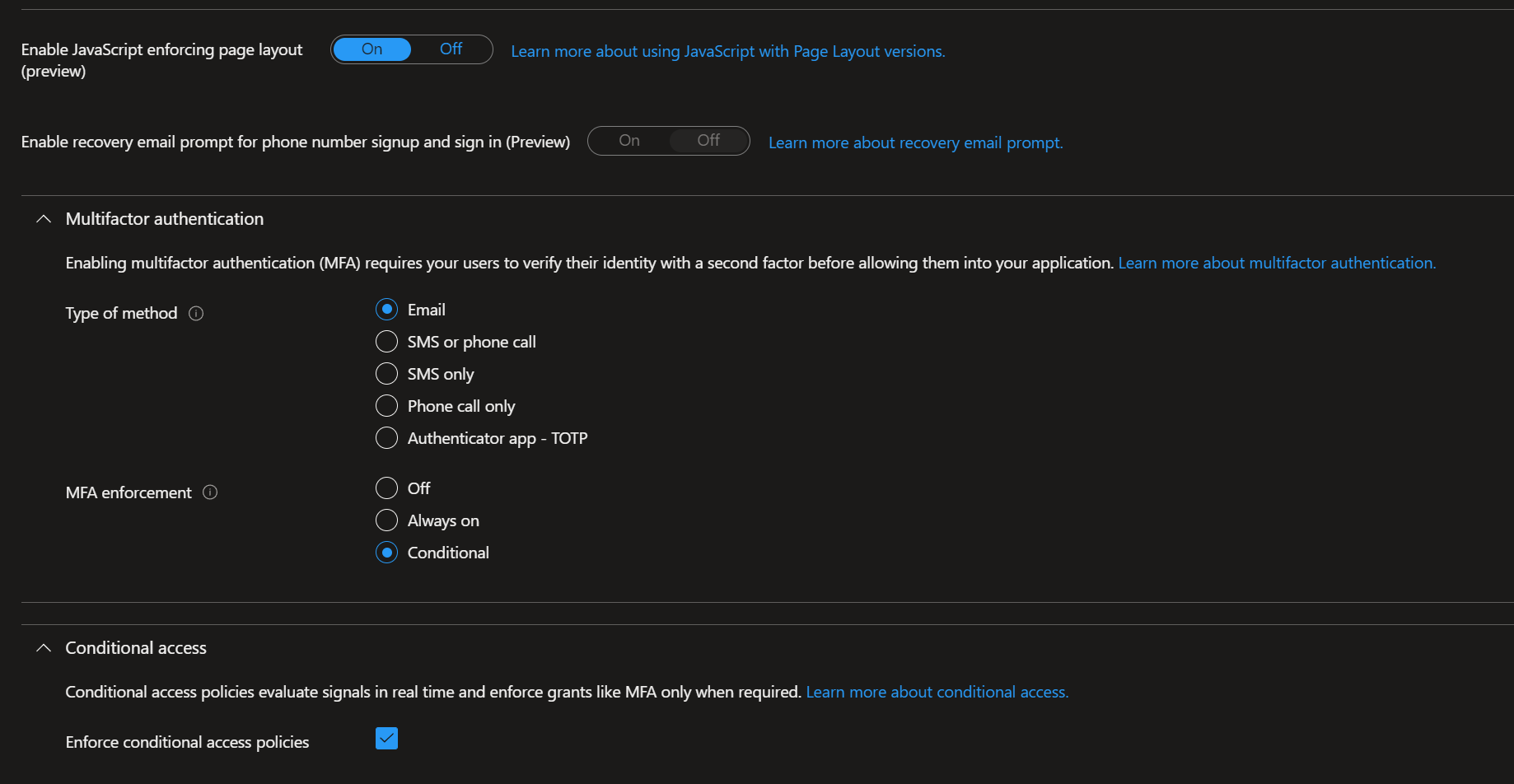Screen dimensions: 1514x784
Task: Turn Off JavaScript enforcing page layout
Action: click(451, 49)
